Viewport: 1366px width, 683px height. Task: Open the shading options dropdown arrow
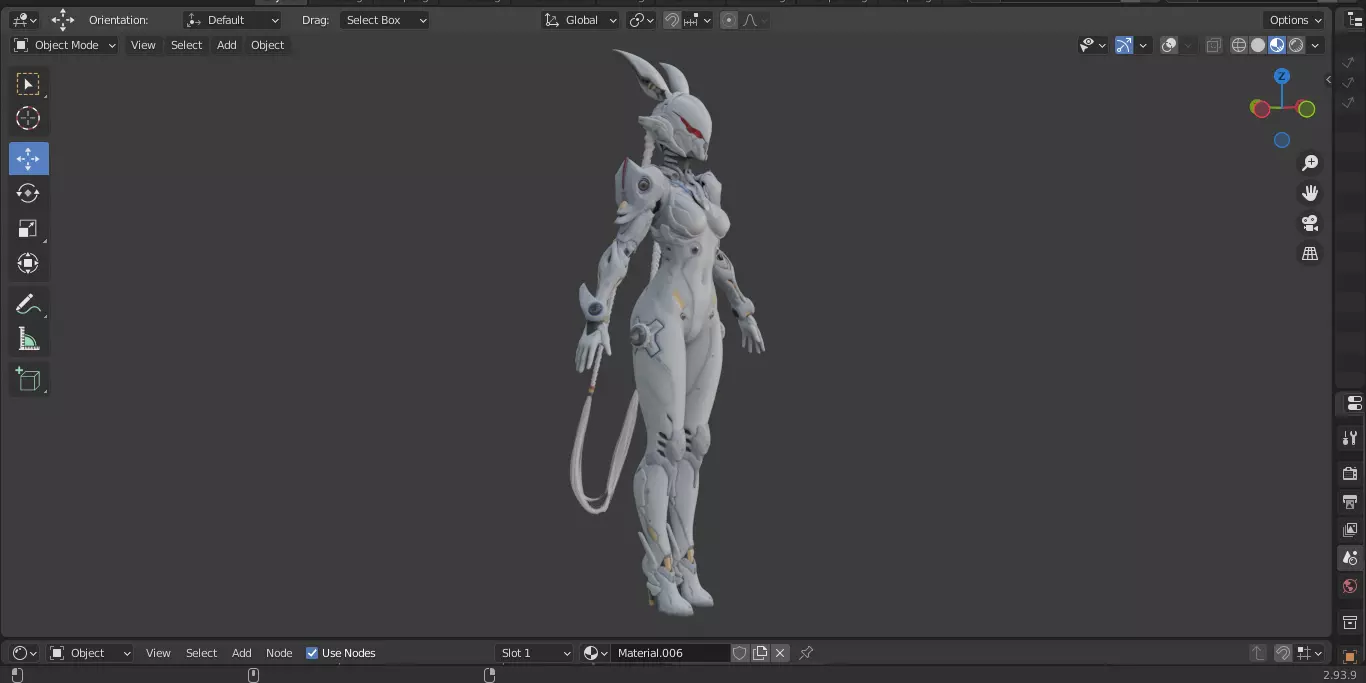tap(1316, 45)
